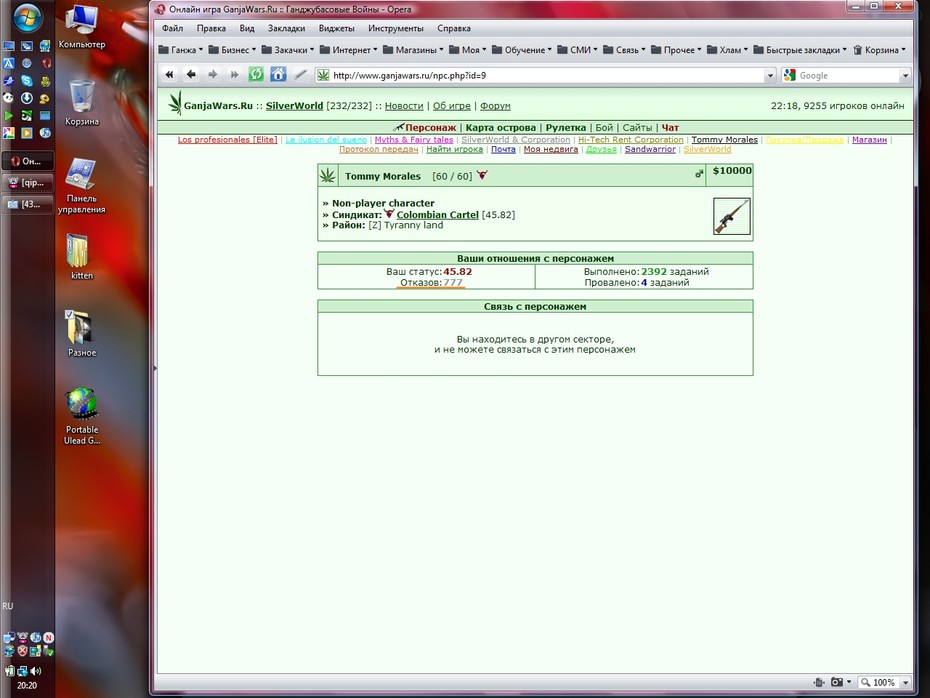Expand the Обучение bookmarks folder
The width and height of the screenshot is (930, 698).
pos(522,50)
